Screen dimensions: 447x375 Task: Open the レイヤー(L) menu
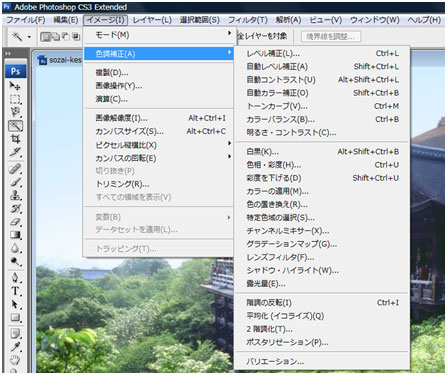point(152,20)
